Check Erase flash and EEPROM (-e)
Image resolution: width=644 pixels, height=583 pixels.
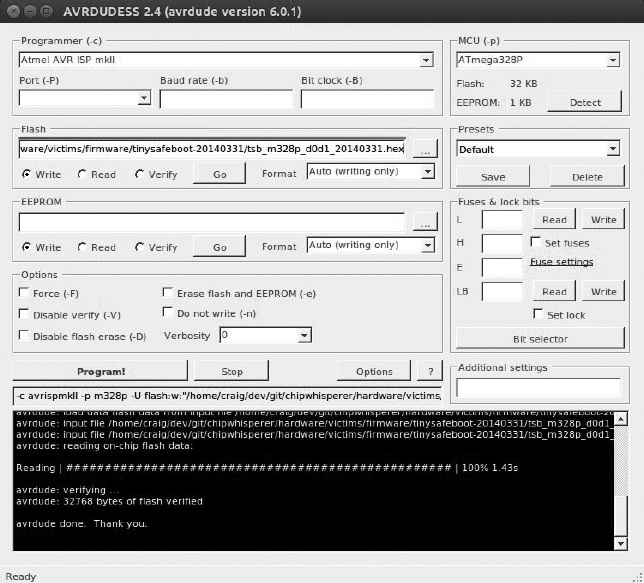[x=167, y=293]
